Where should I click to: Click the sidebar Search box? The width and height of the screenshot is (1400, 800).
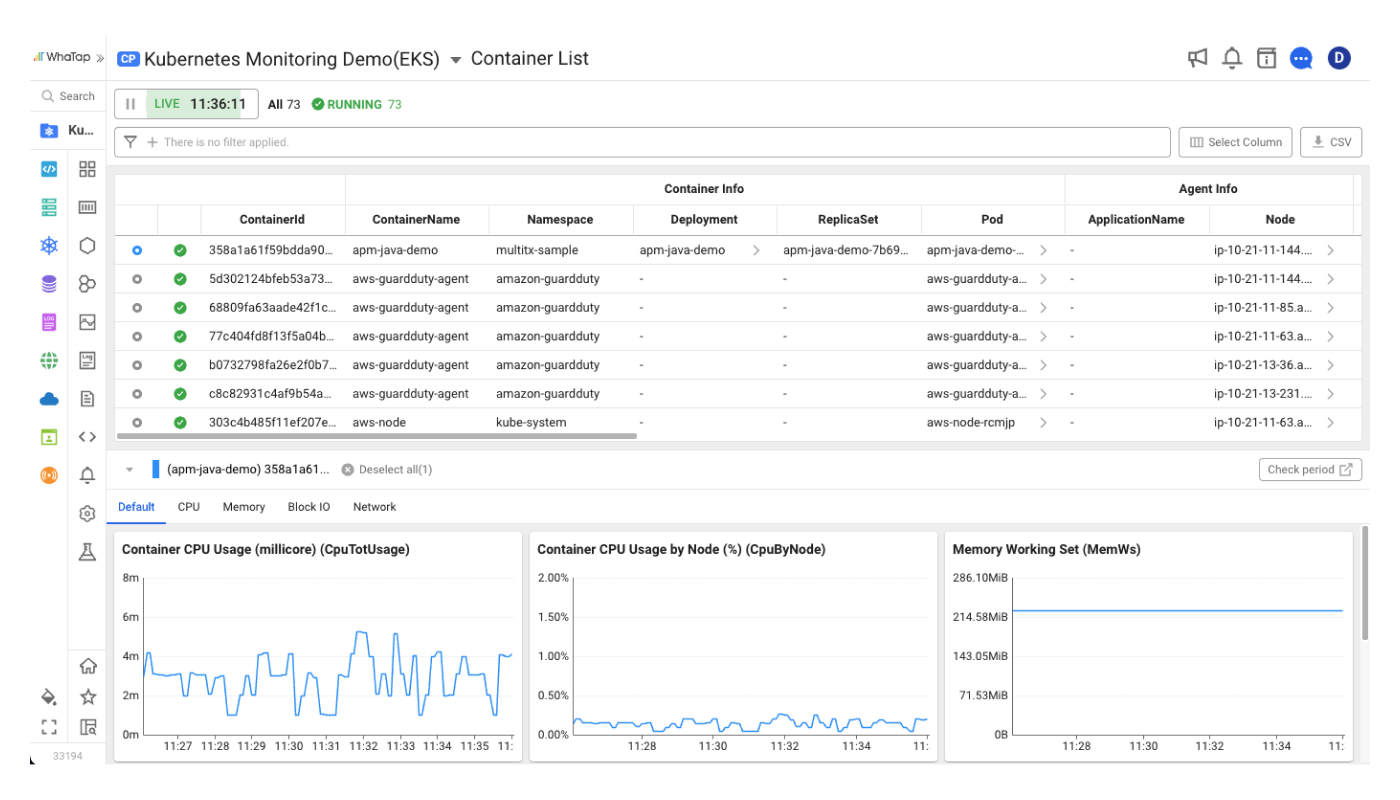pyautogui.click(x=68, y=96)
